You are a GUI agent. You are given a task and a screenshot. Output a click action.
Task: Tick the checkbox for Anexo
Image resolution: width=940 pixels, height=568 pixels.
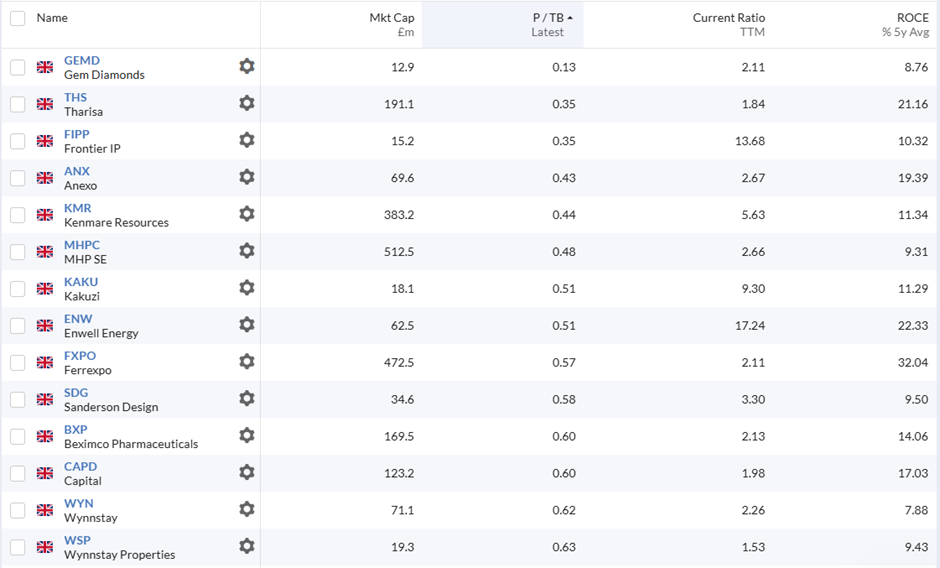[x=18, y=178]
